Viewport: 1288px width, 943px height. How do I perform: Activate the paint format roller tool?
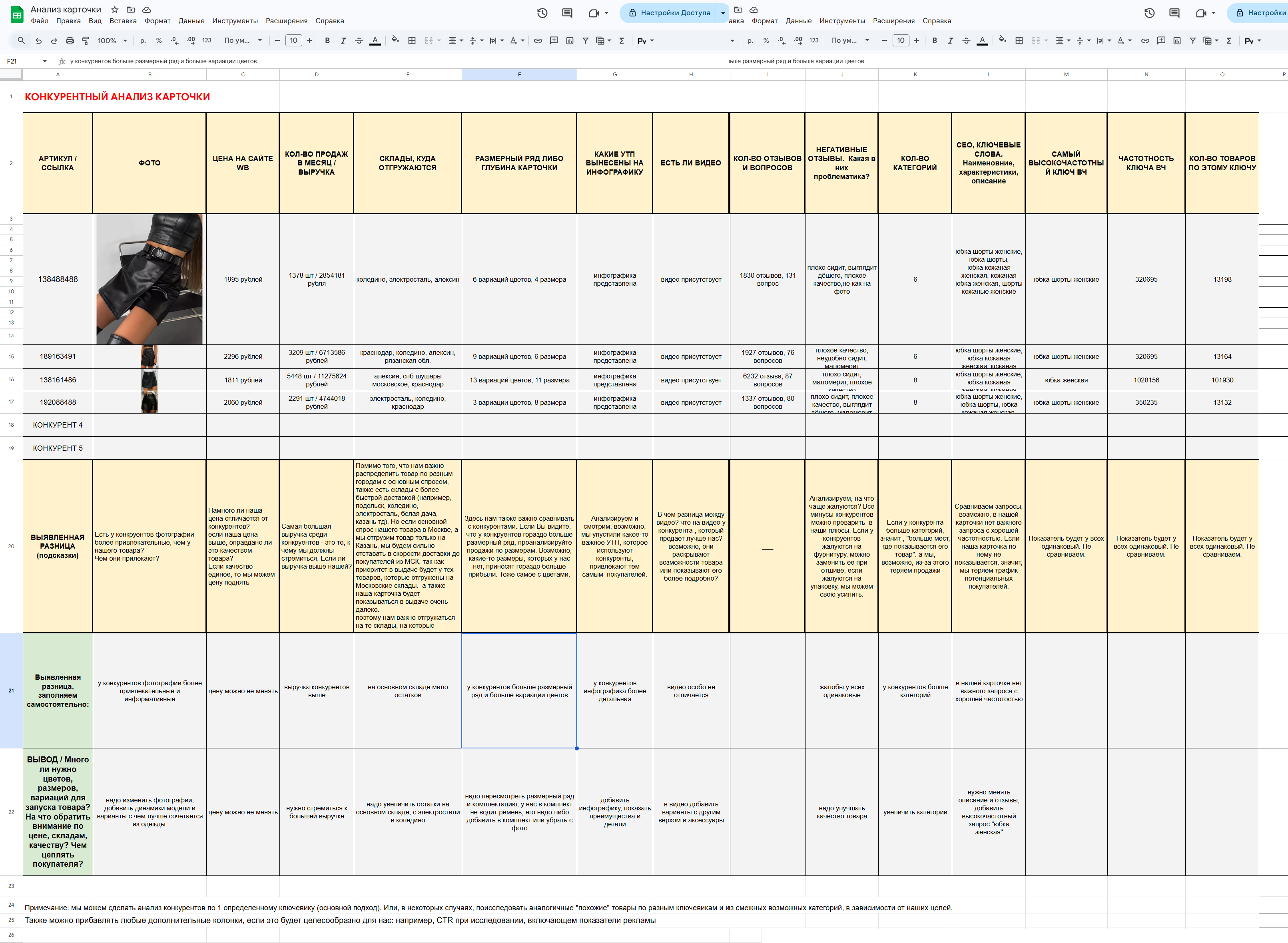click(86, 40)
